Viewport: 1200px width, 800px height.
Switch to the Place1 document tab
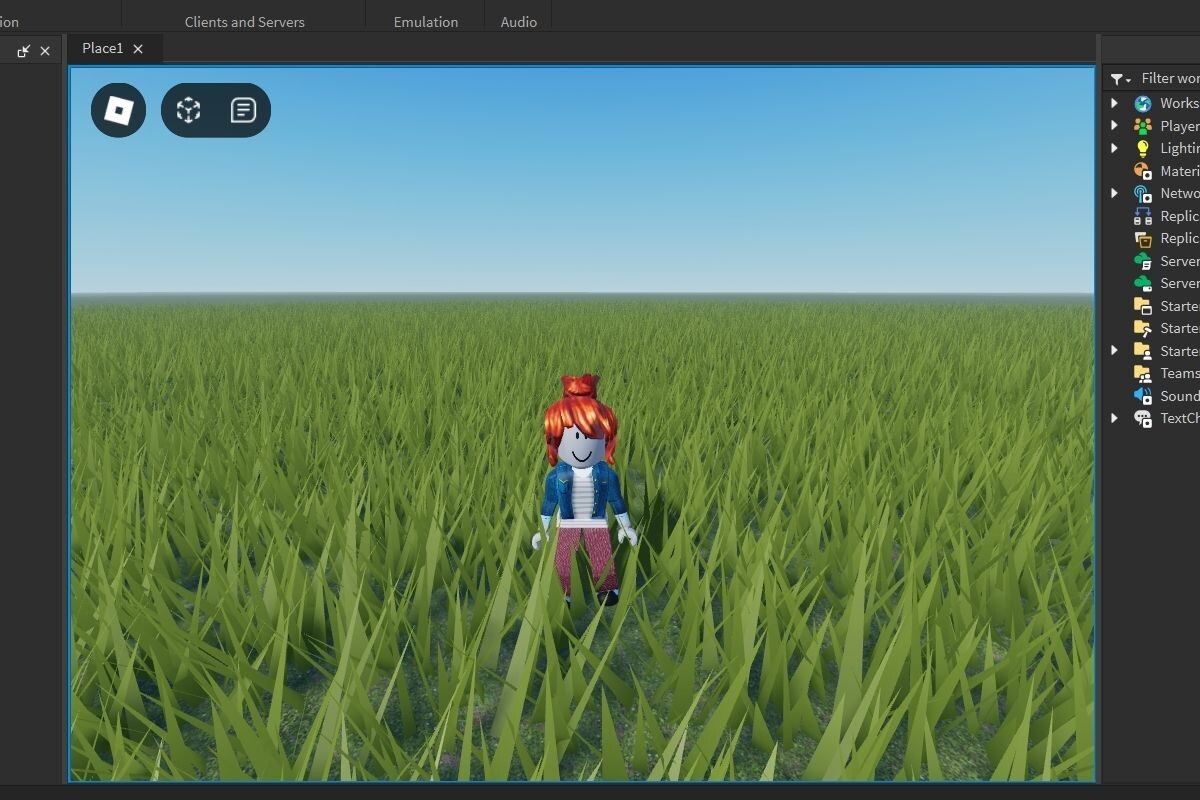tap(114, 48)
